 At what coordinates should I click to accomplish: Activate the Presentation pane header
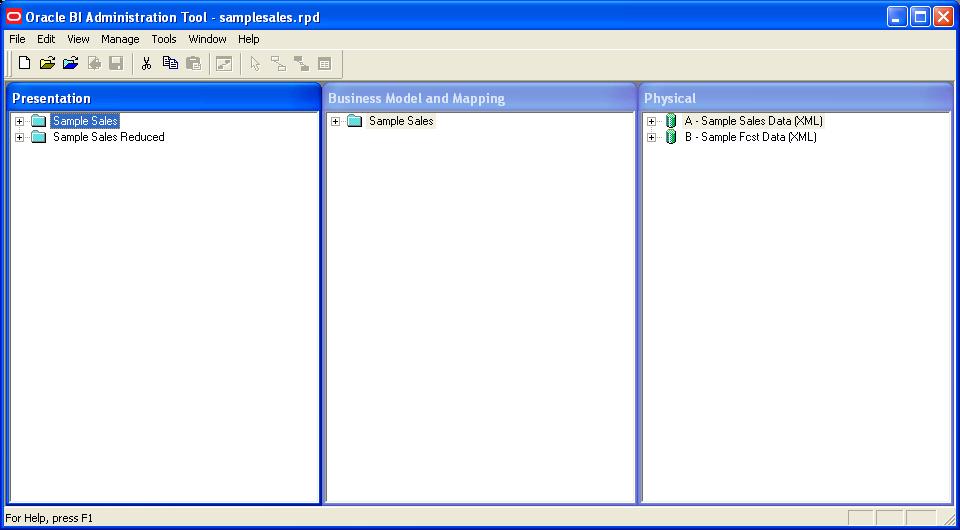163,98
